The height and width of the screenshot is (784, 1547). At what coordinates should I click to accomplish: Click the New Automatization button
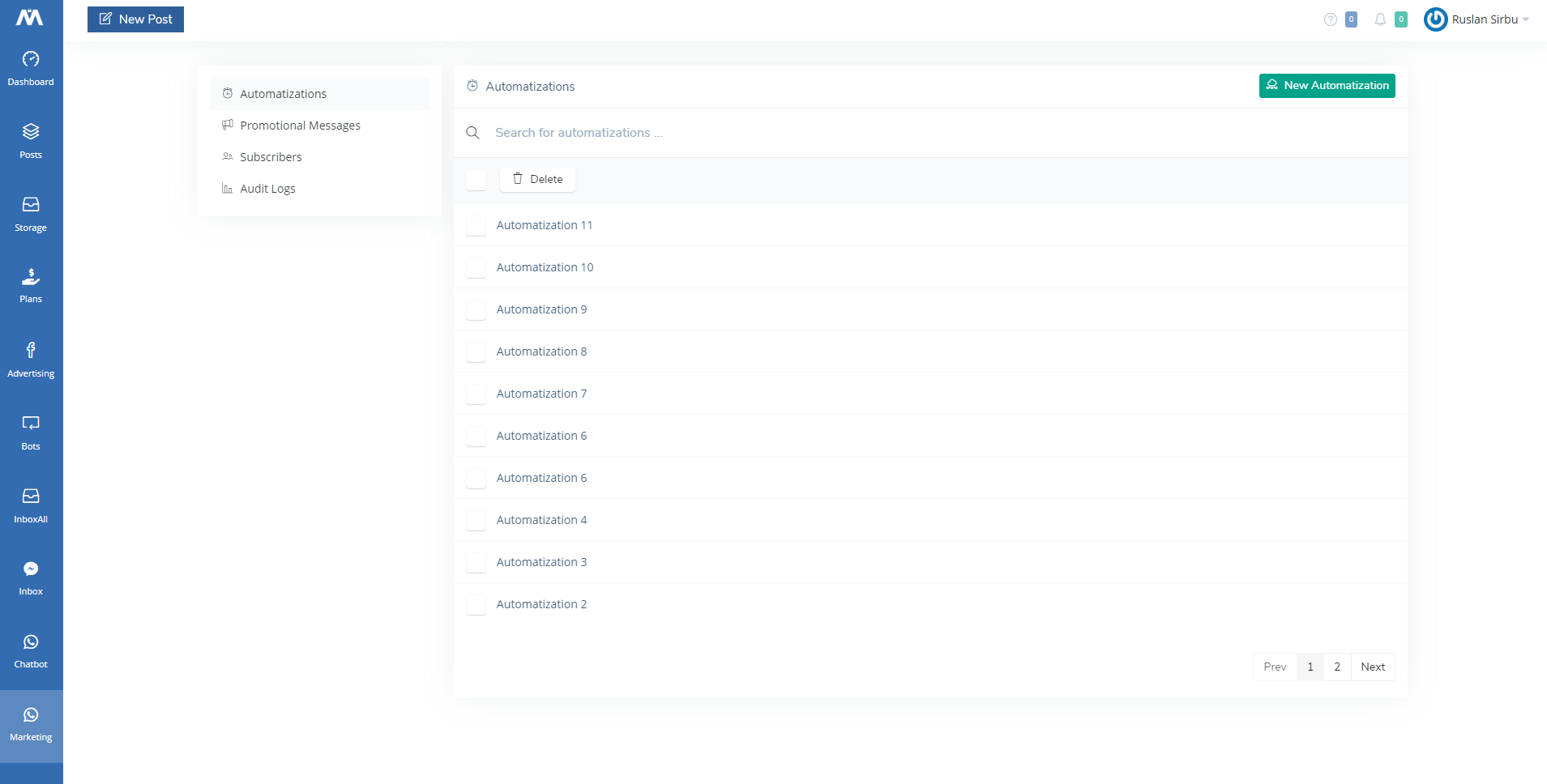click(x=1327, y=86)
